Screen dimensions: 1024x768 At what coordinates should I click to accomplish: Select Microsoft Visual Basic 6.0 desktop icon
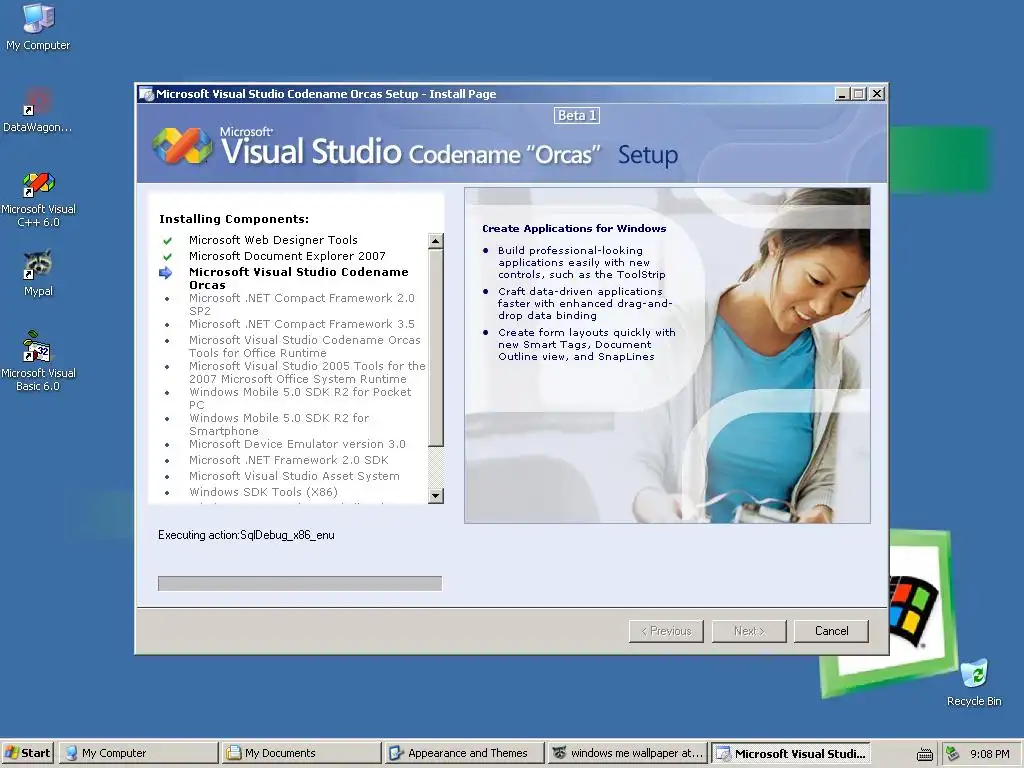38,361
